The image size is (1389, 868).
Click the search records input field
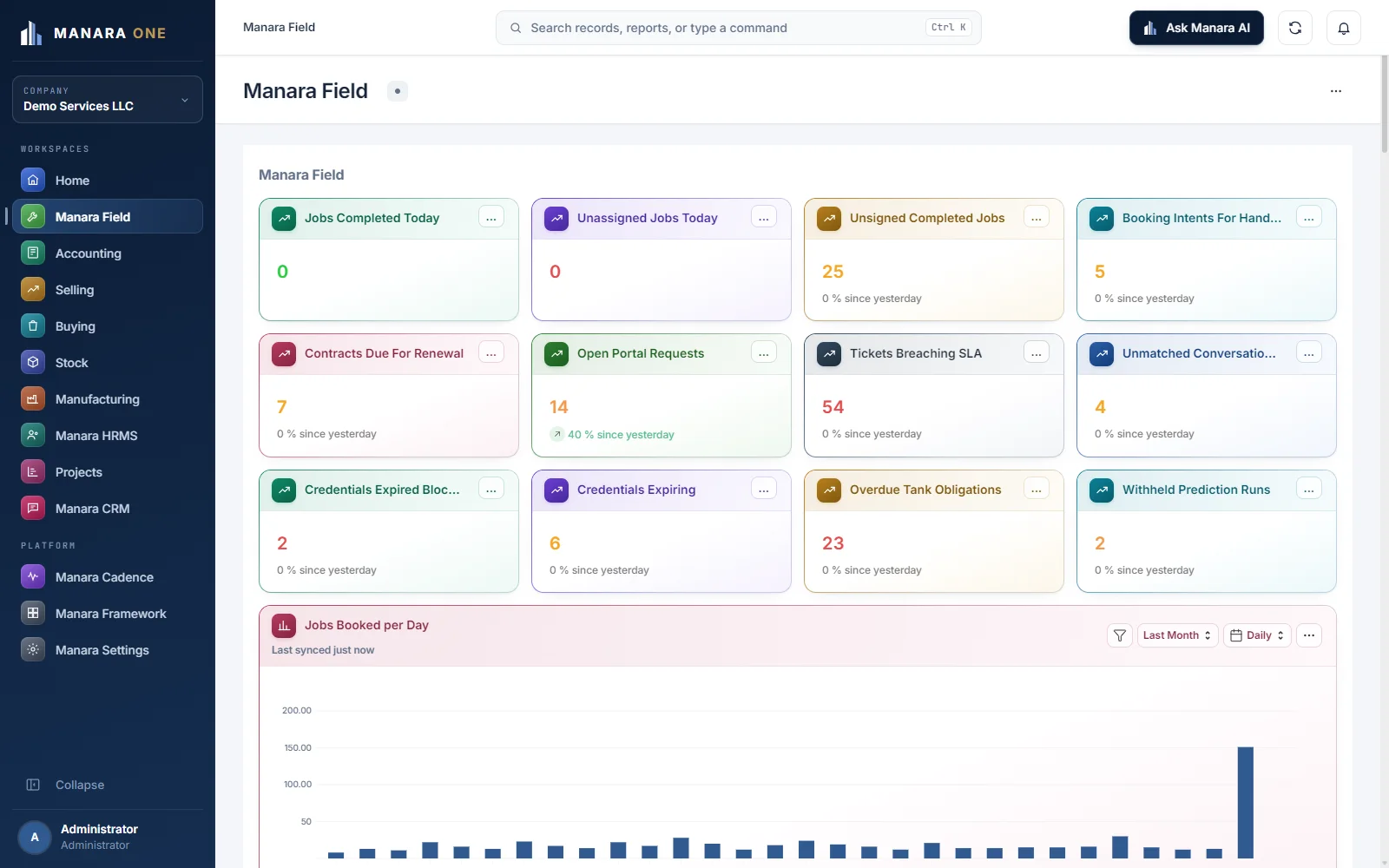point(738,28)
